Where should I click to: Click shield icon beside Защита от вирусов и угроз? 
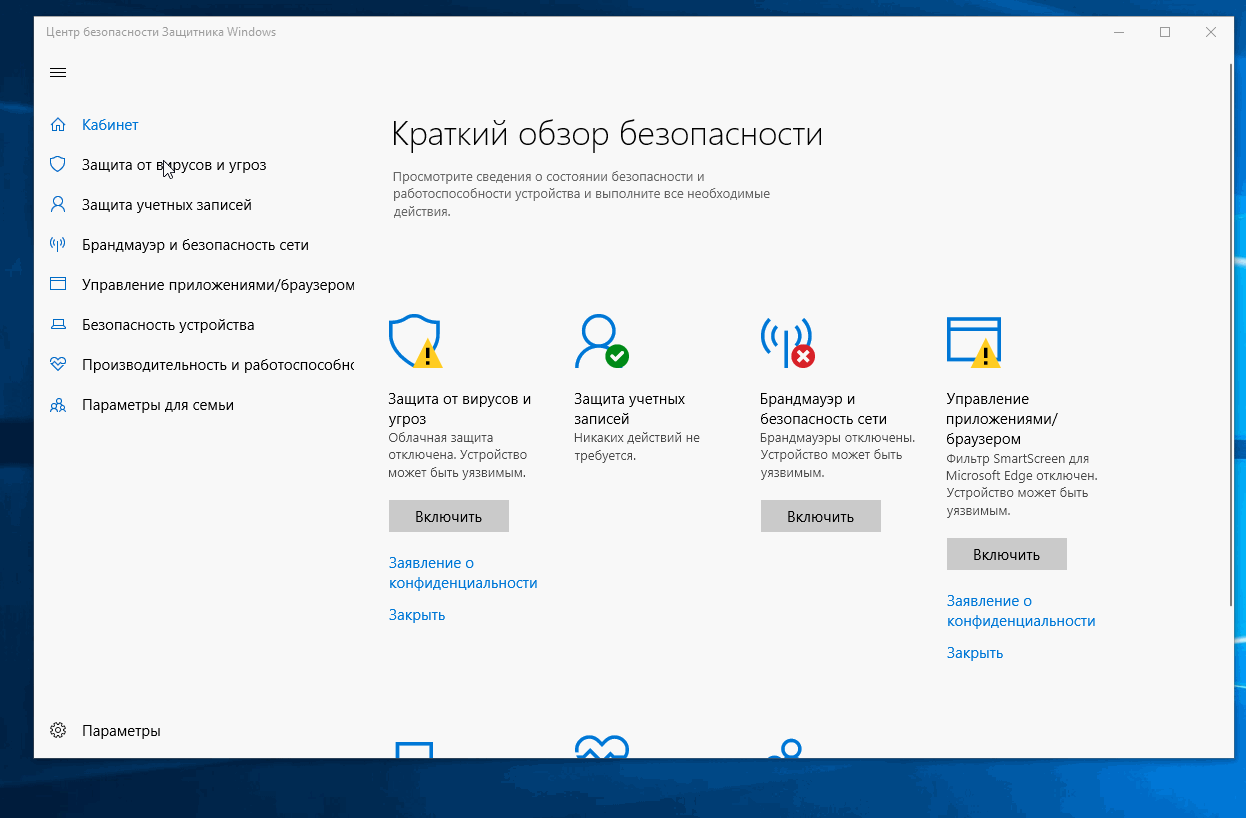click(x=58, y=165)
